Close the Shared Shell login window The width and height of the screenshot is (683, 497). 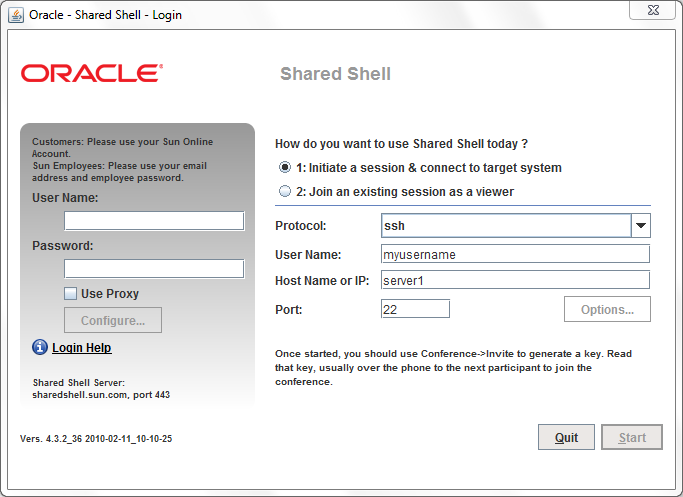(x=653, y=10)
